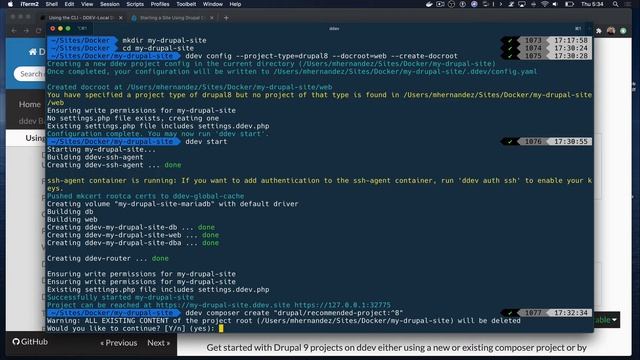Open the Wi-Fi status menu
This screenshot has height=360, width=640.
pyautogui.click(x=544, y=4)
